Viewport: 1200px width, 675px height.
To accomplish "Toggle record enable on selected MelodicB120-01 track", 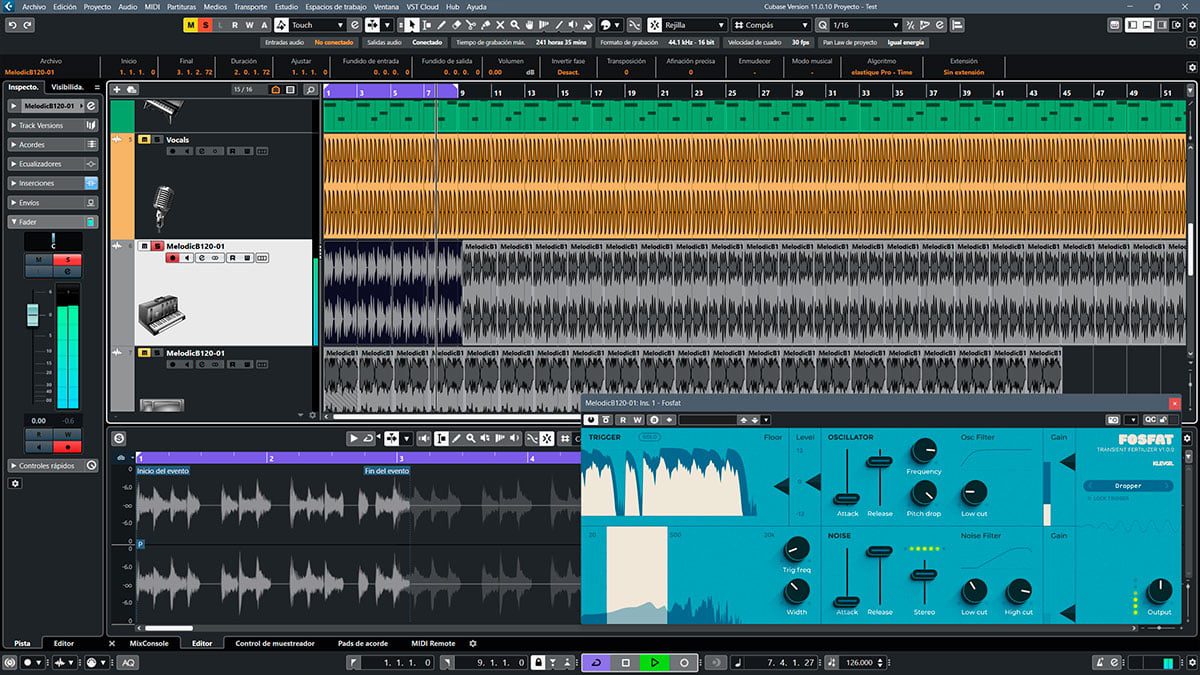I will 172,258.
